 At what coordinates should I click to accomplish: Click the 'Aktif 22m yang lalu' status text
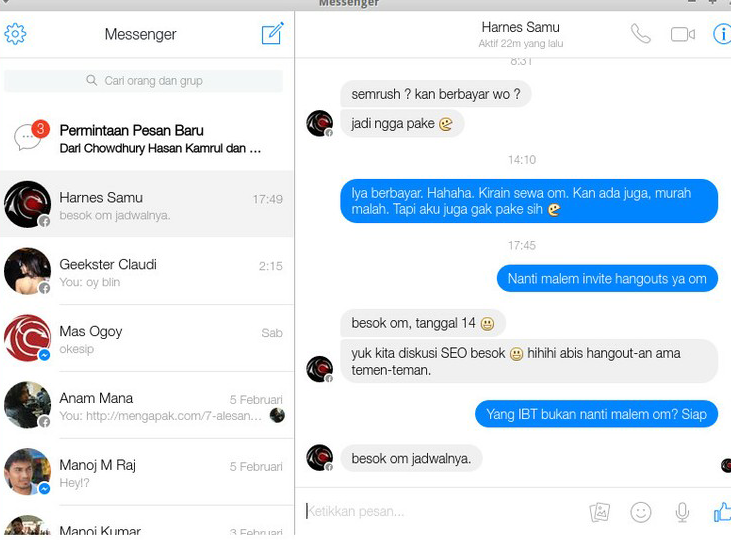click(521, 44)
